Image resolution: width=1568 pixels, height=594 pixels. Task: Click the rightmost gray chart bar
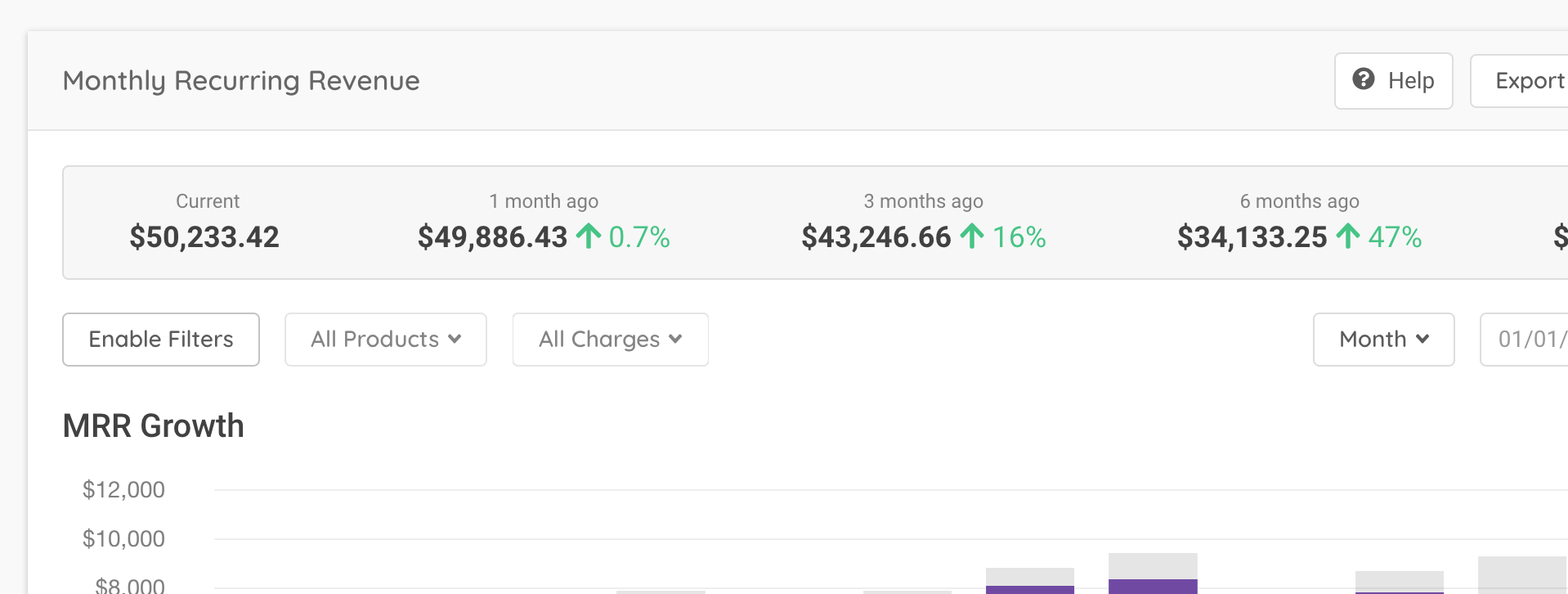click(1522, 575)
